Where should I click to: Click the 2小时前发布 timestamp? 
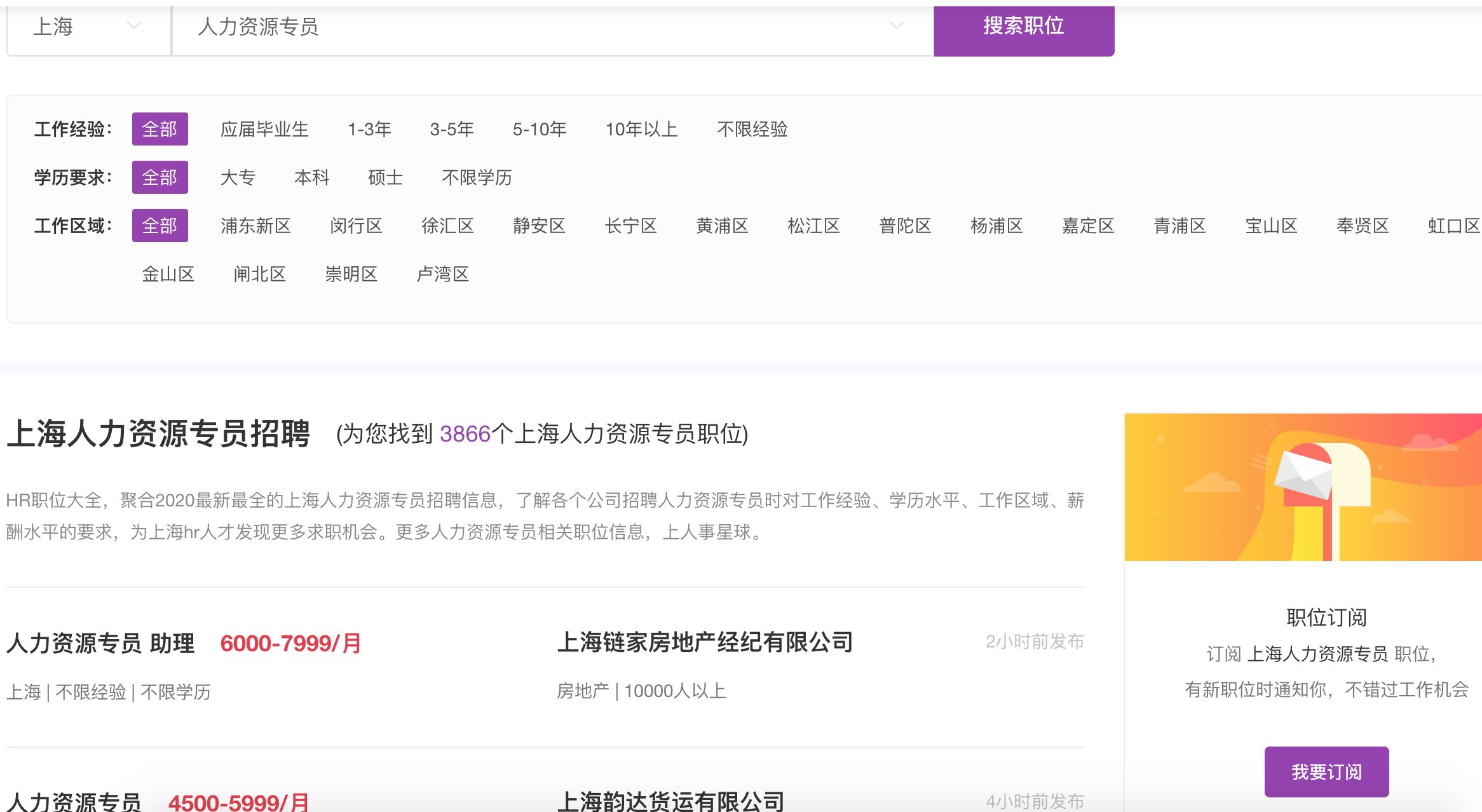click(1035, 641)
